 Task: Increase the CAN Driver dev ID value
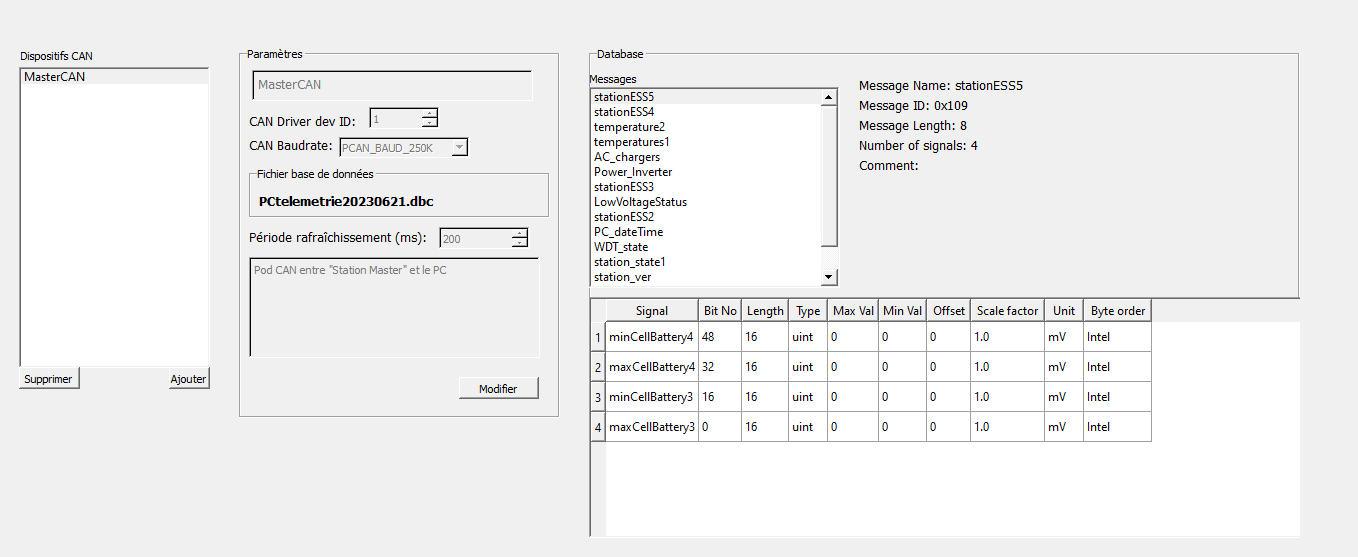(x=430, y=113)
